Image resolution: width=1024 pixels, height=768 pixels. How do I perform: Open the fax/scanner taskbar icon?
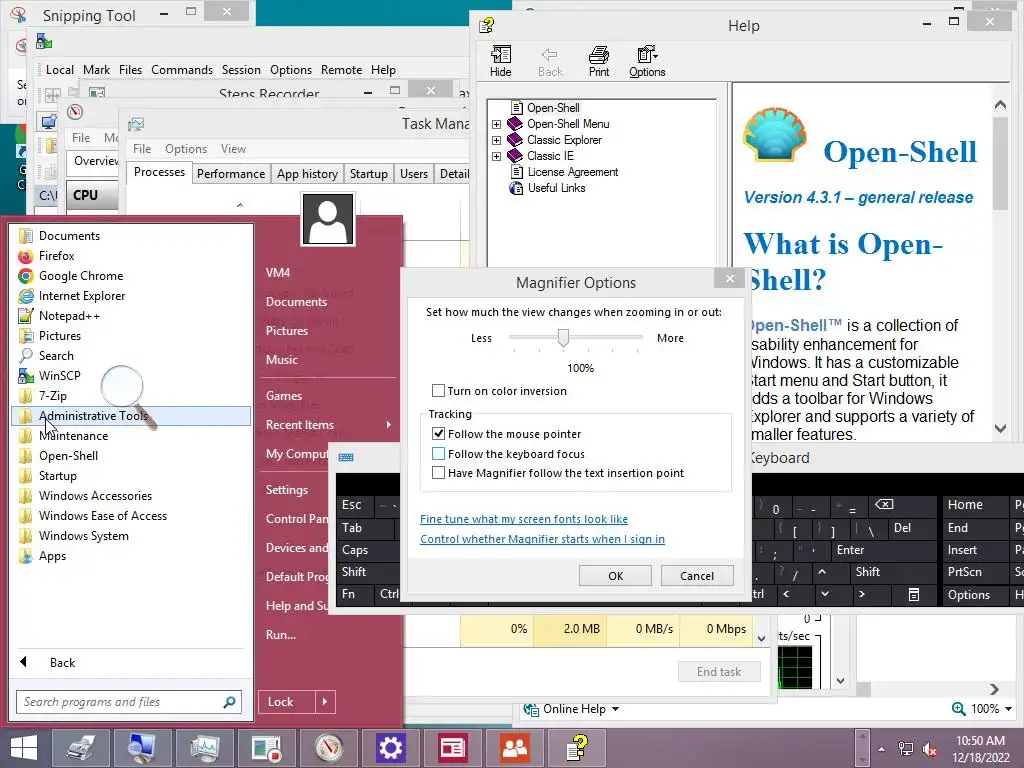tap(80, 748)
